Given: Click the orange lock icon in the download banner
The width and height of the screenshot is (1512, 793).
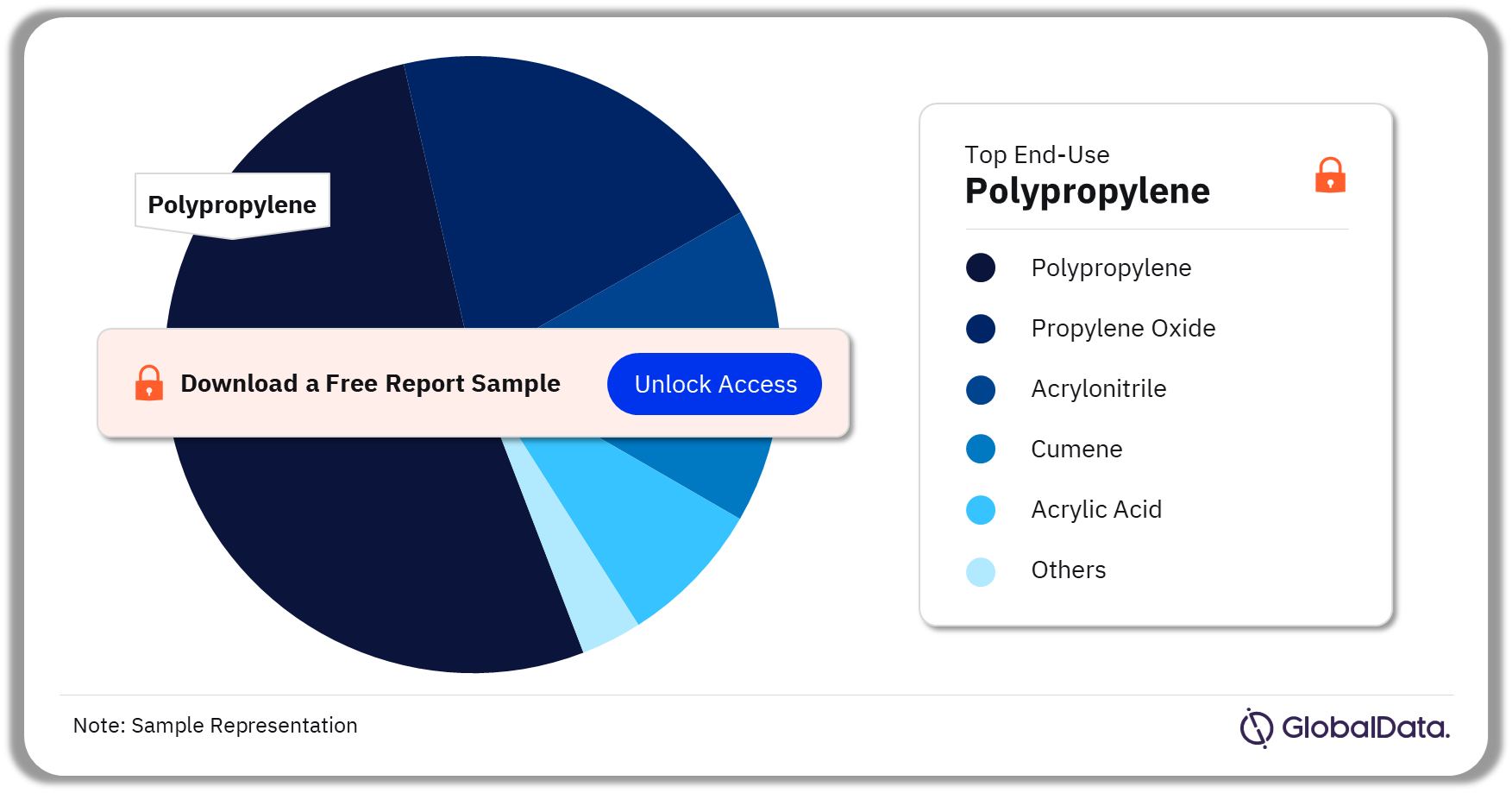Looking at the screenshot, I should tap(149, 383).
